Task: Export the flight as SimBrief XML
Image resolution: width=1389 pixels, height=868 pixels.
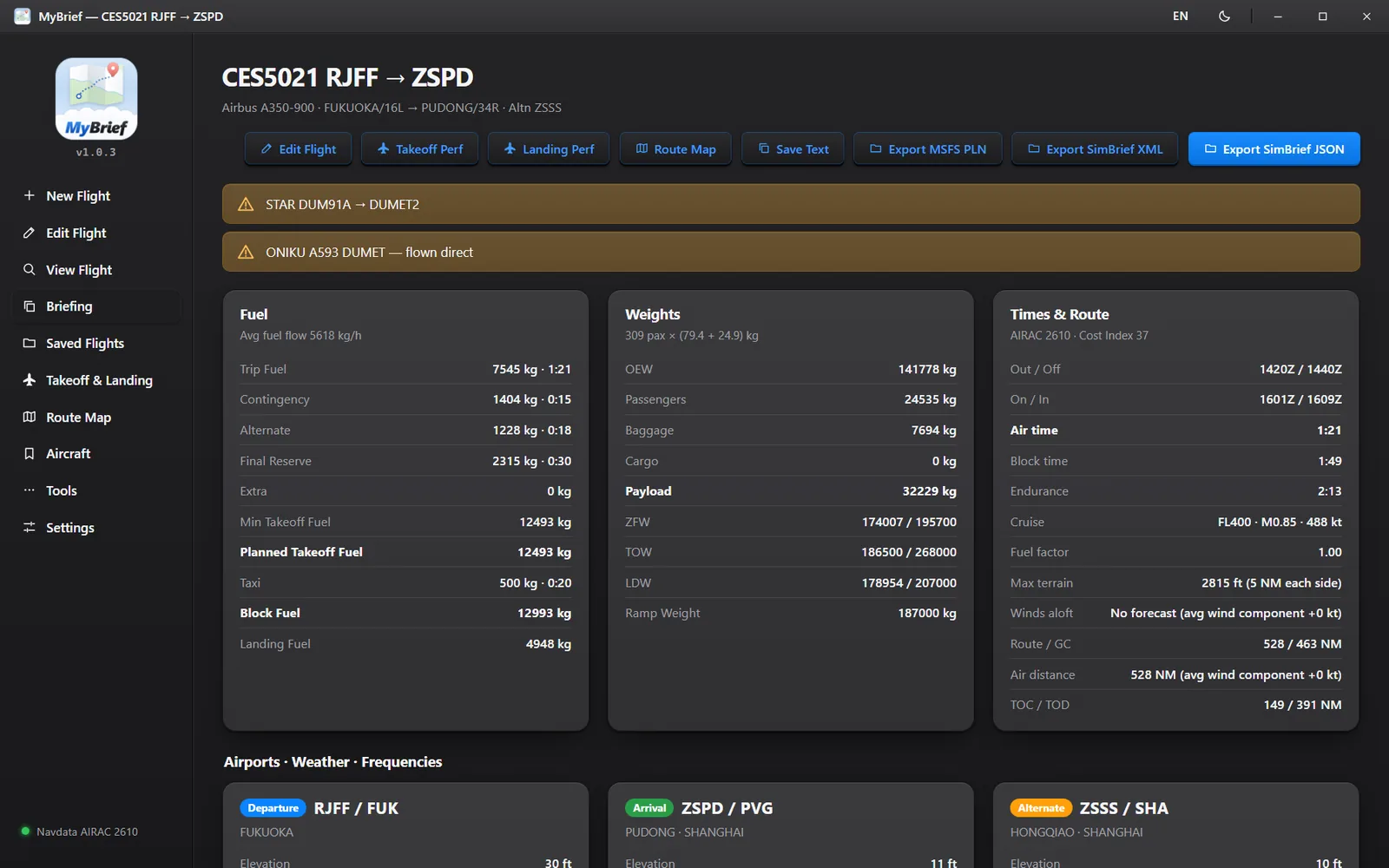Action: pyautogui.click(x=1095, y=149)
